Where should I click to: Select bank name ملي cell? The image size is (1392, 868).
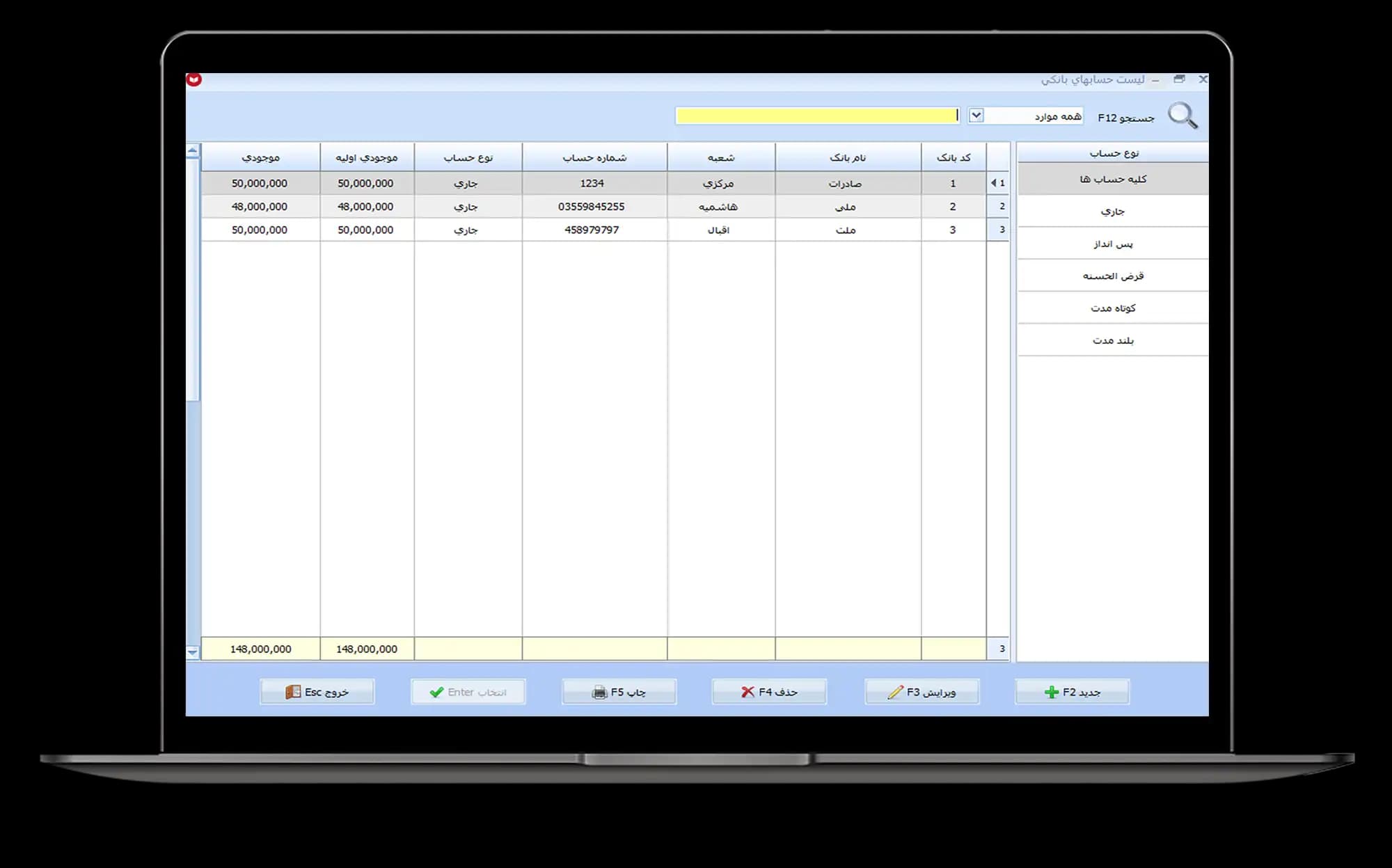coord(848,207)
